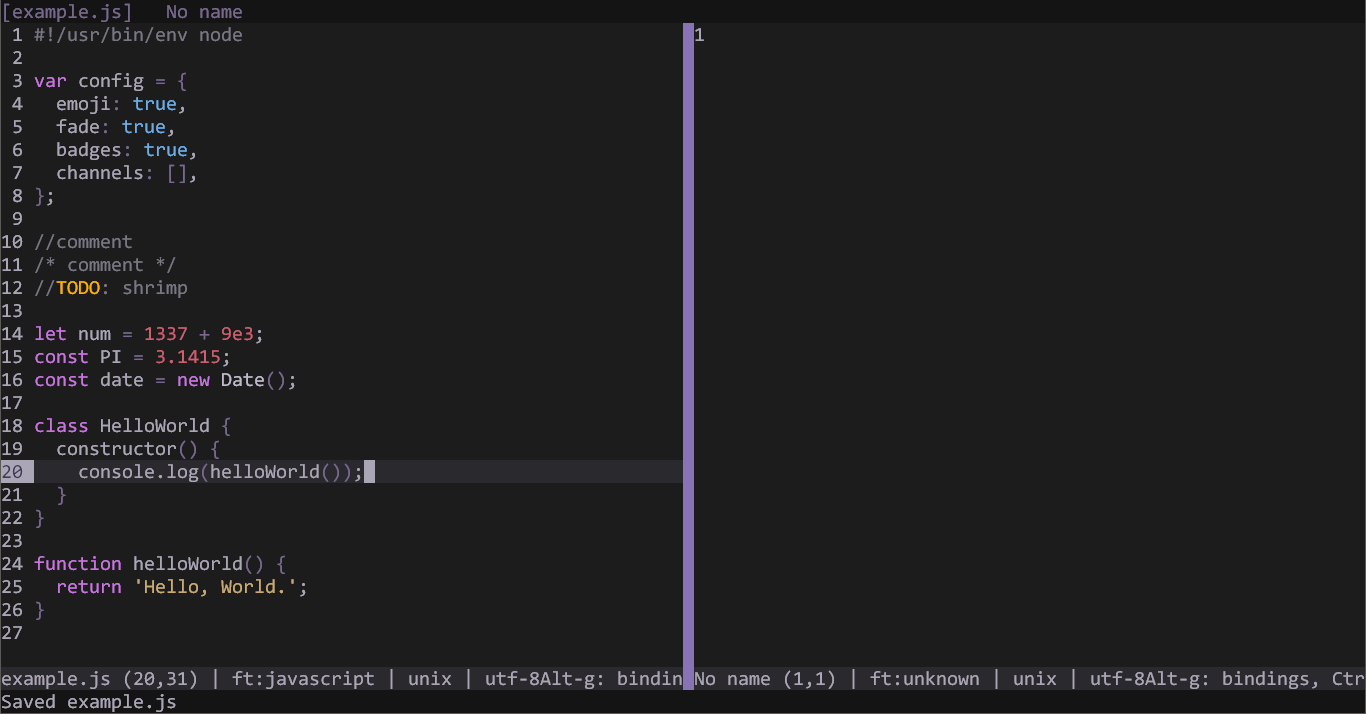Screen dimensions: 1366x714
Task: Click the highlighted TODO keyword
Action: (78, 288)
